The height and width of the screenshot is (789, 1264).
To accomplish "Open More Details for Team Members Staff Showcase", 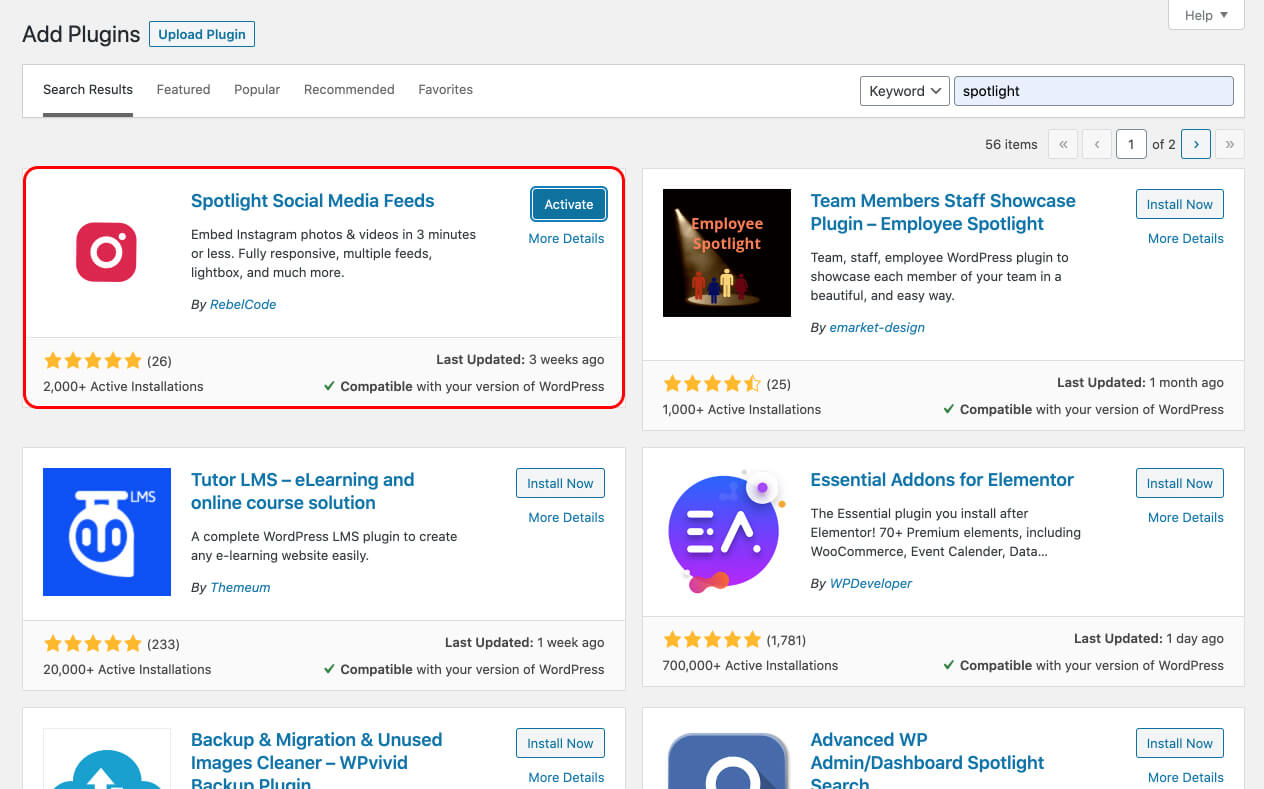I will [1186, 238].
